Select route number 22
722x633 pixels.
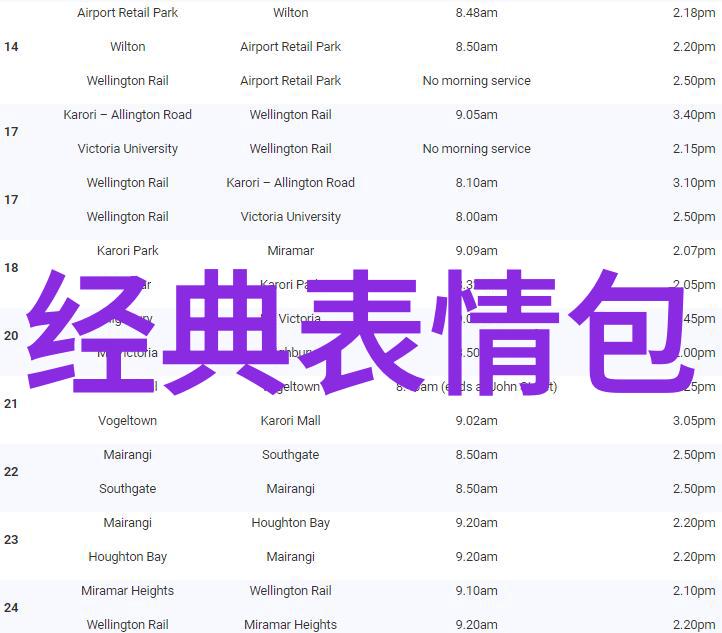click(11, 472)
